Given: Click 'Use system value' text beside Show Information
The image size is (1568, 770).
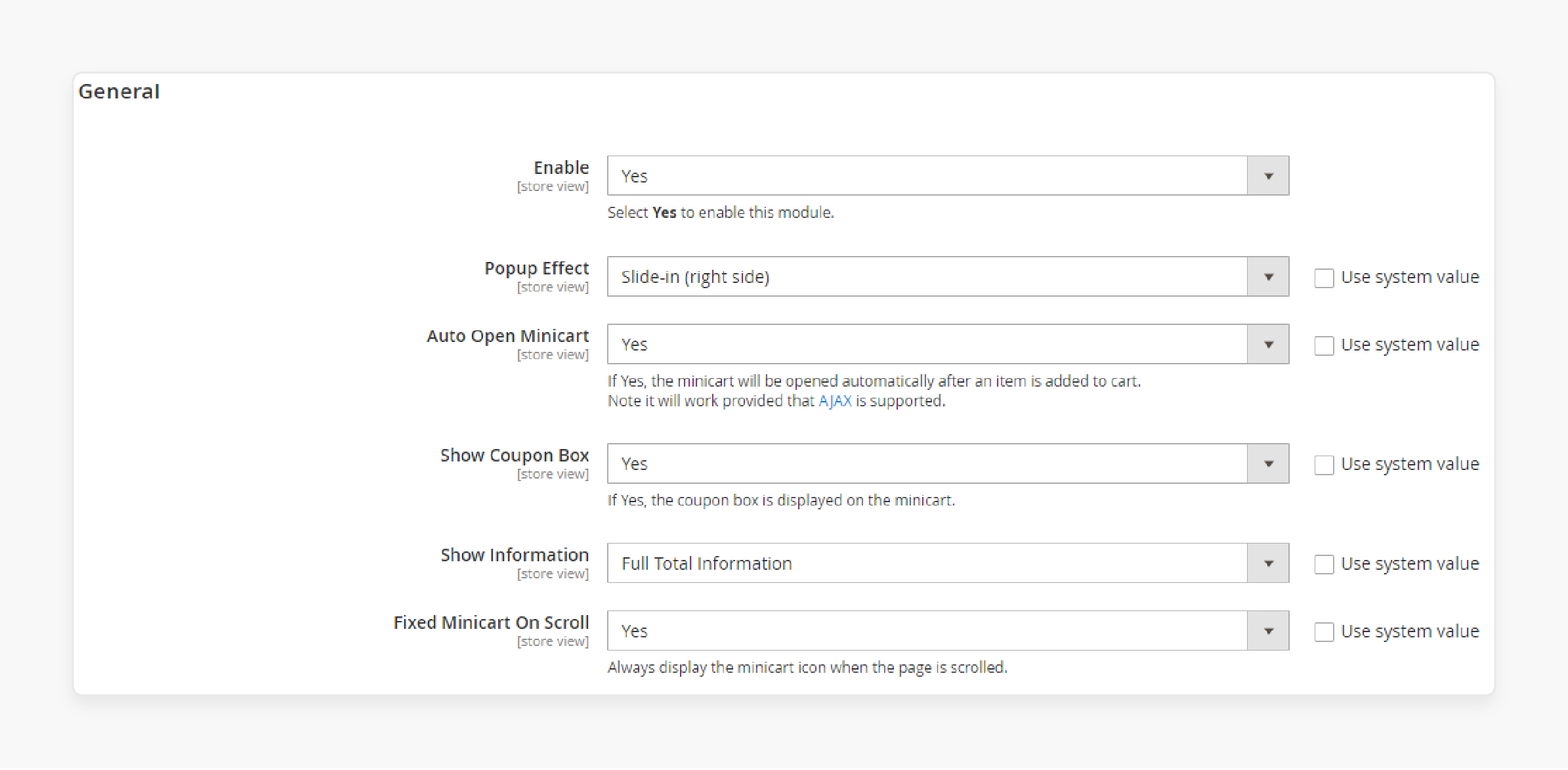Looking at the screenshot, I should [1410, 564].
